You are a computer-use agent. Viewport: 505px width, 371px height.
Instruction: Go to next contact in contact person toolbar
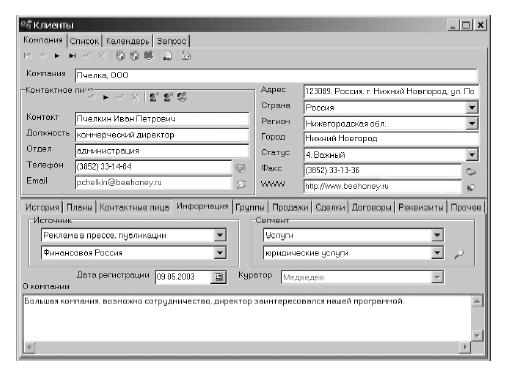pos(106,97)
